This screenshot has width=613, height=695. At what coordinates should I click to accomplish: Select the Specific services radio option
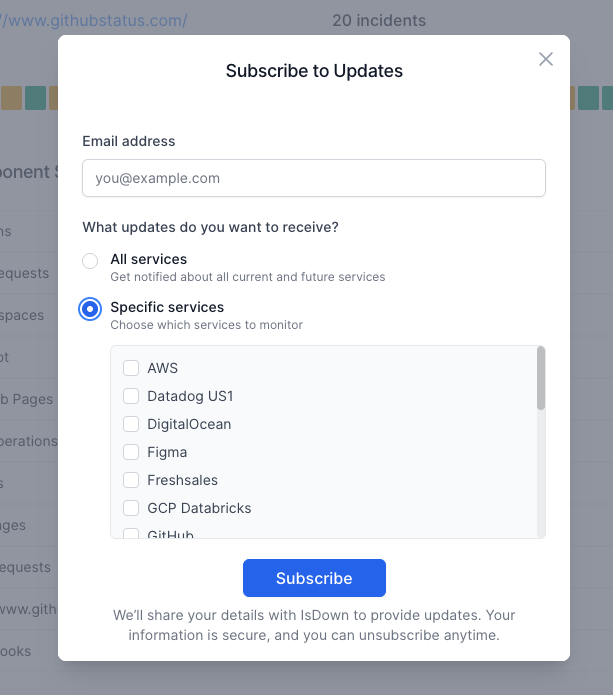pos(90,309)
